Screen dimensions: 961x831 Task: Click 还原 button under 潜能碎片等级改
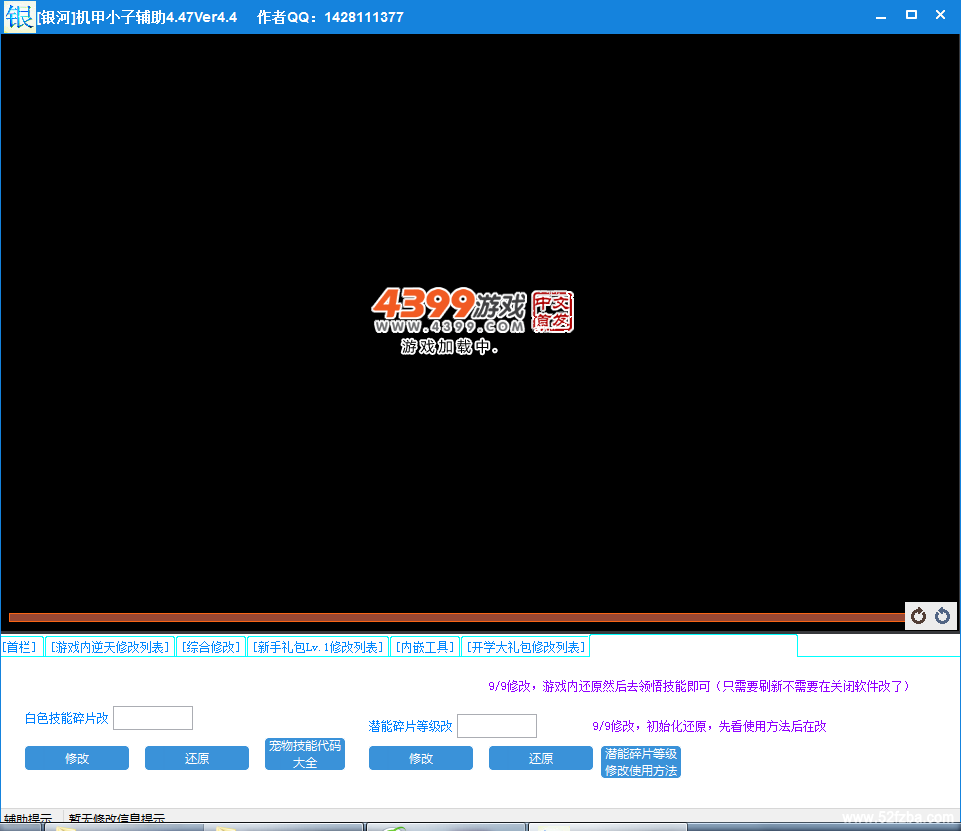[x=541, y=758]
